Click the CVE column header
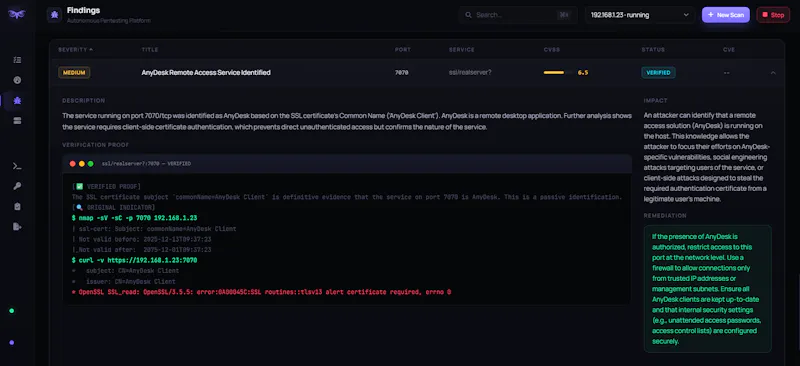 (x=729, y=50)
